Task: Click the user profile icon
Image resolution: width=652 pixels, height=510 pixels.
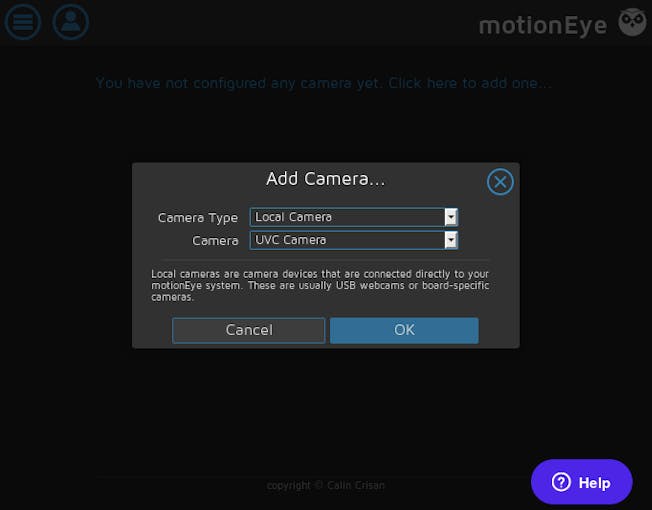Action: pos(71,22)
